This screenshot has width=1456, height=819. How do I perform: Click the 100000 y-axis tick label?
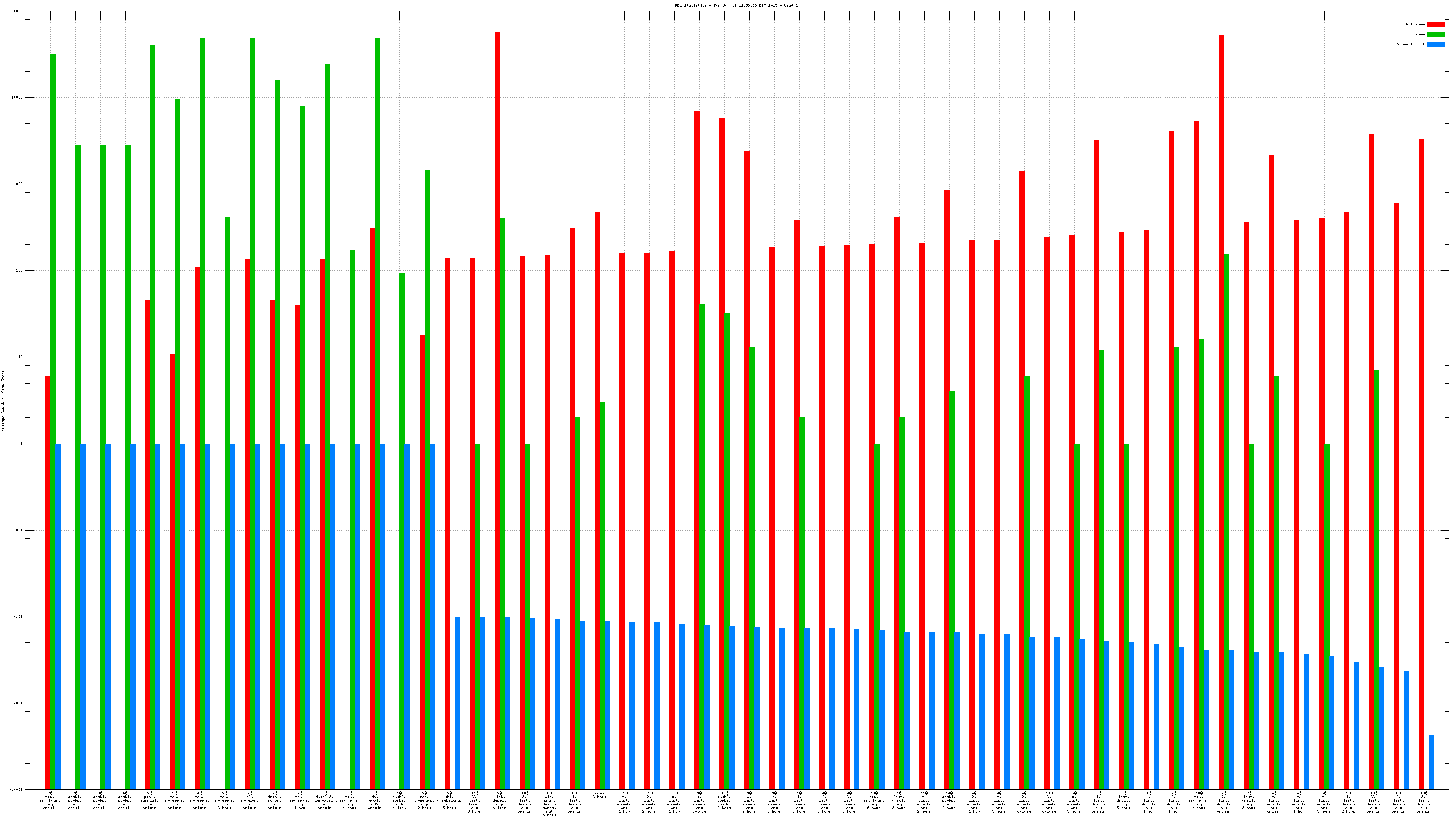tap(16, 11)
